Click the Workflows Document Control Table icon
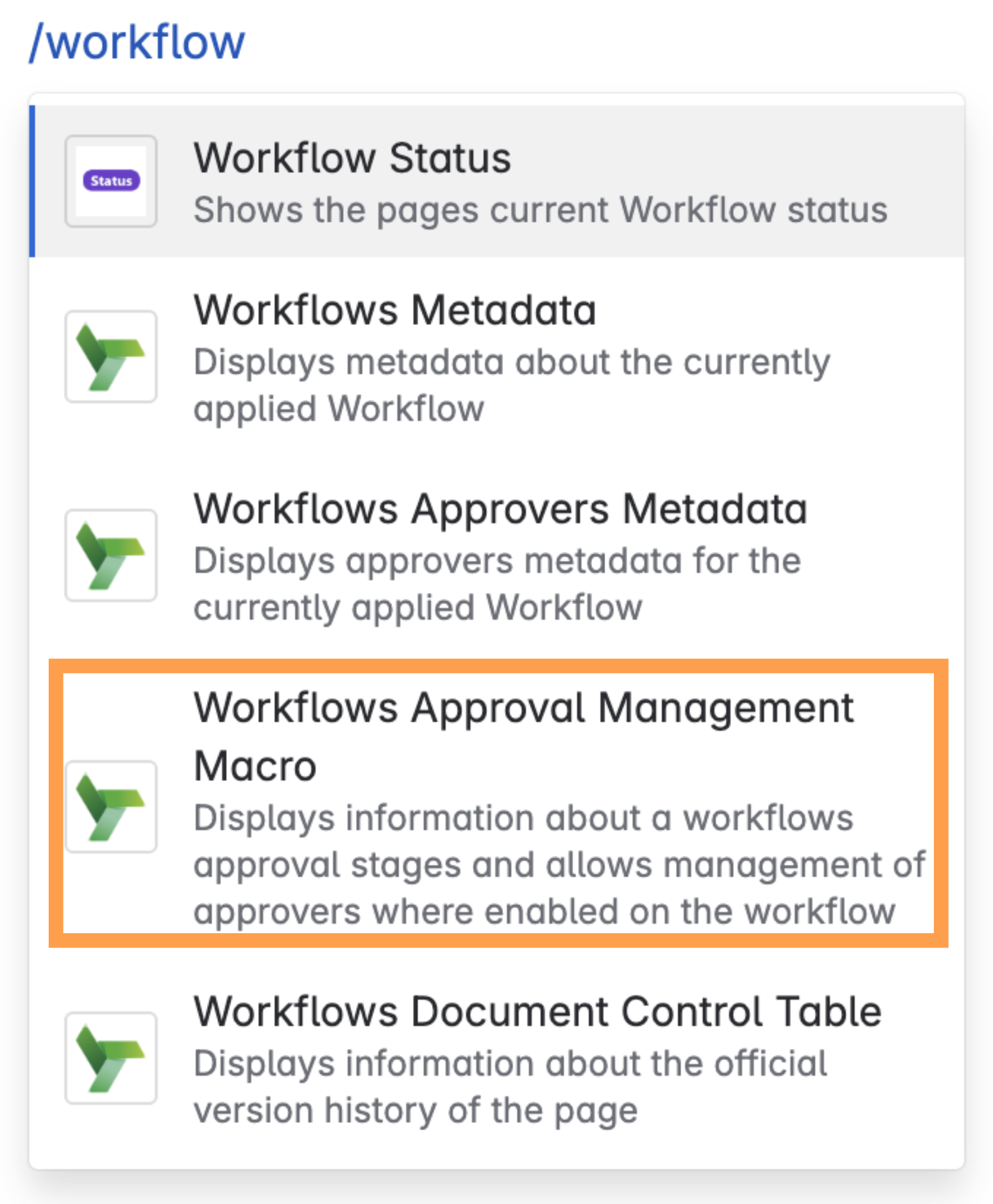 coord(111,1057)
